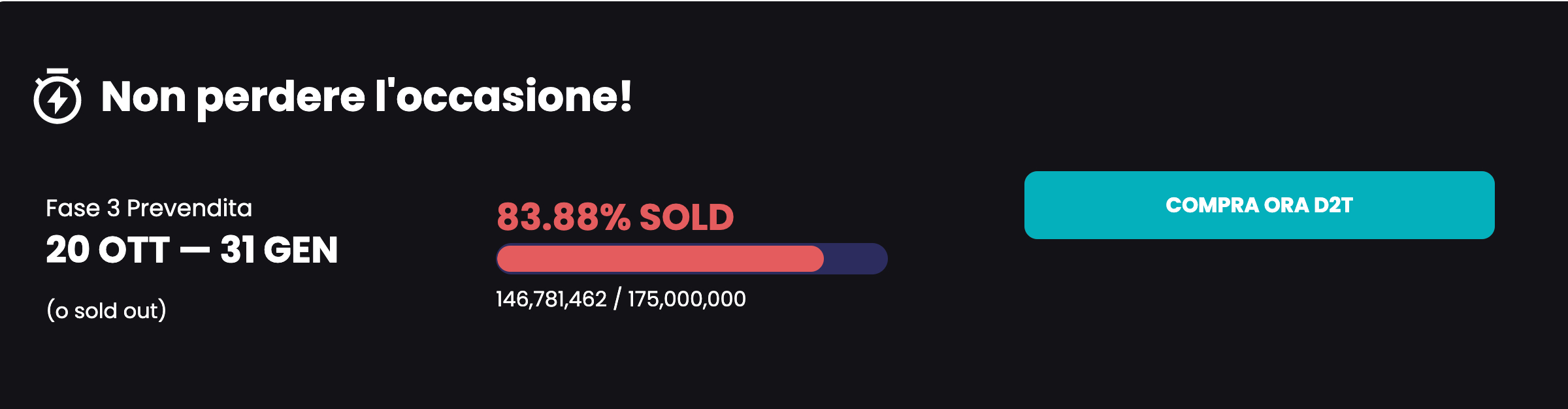
Task: Select the "20 OTT" start date
Action: pyautogui.click(x=108, y=250)
